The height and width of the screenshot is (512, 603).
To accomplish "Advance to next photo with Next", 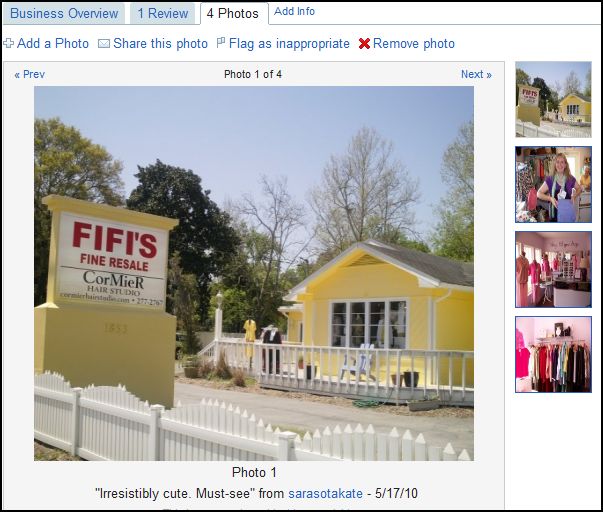I will pyautogui.click(x=476, y=74).
